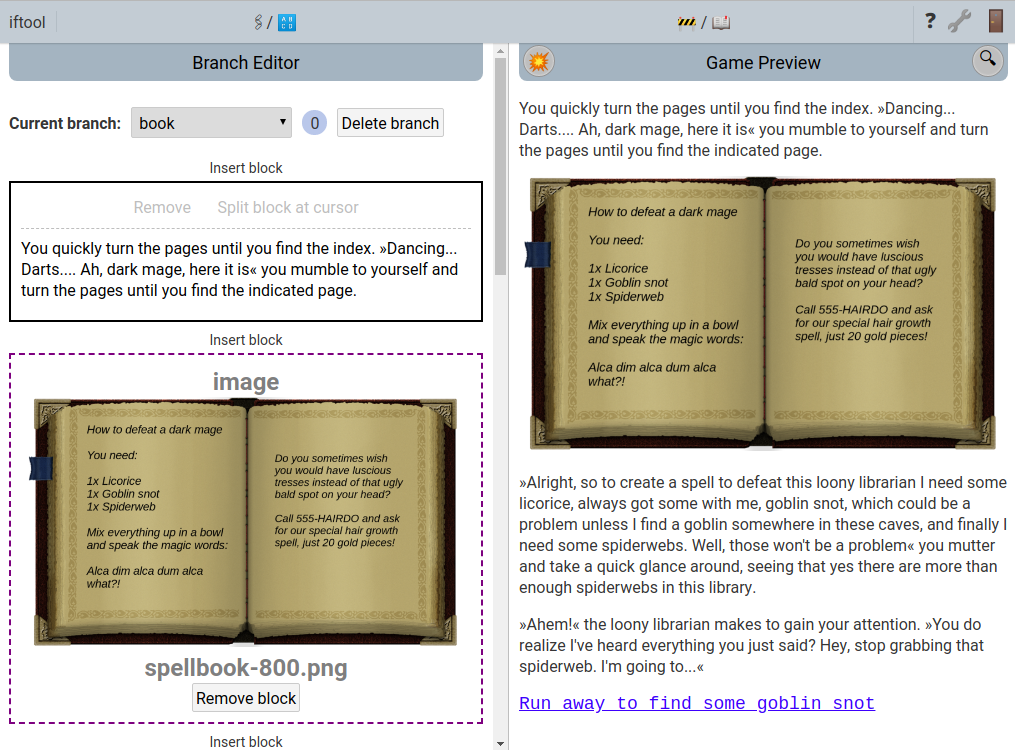Click the editor scrollbar down arrow
Screen dimensions: 1015x750
pos(500,744)
